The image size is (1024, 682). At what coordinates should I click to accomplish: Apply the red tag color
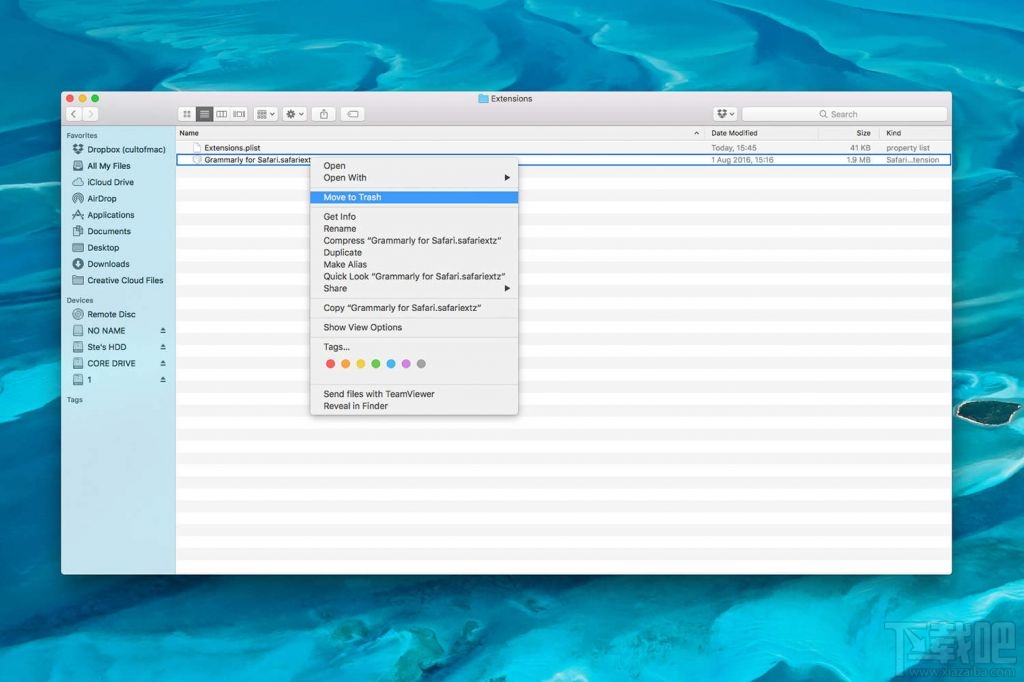coord(331,364)
